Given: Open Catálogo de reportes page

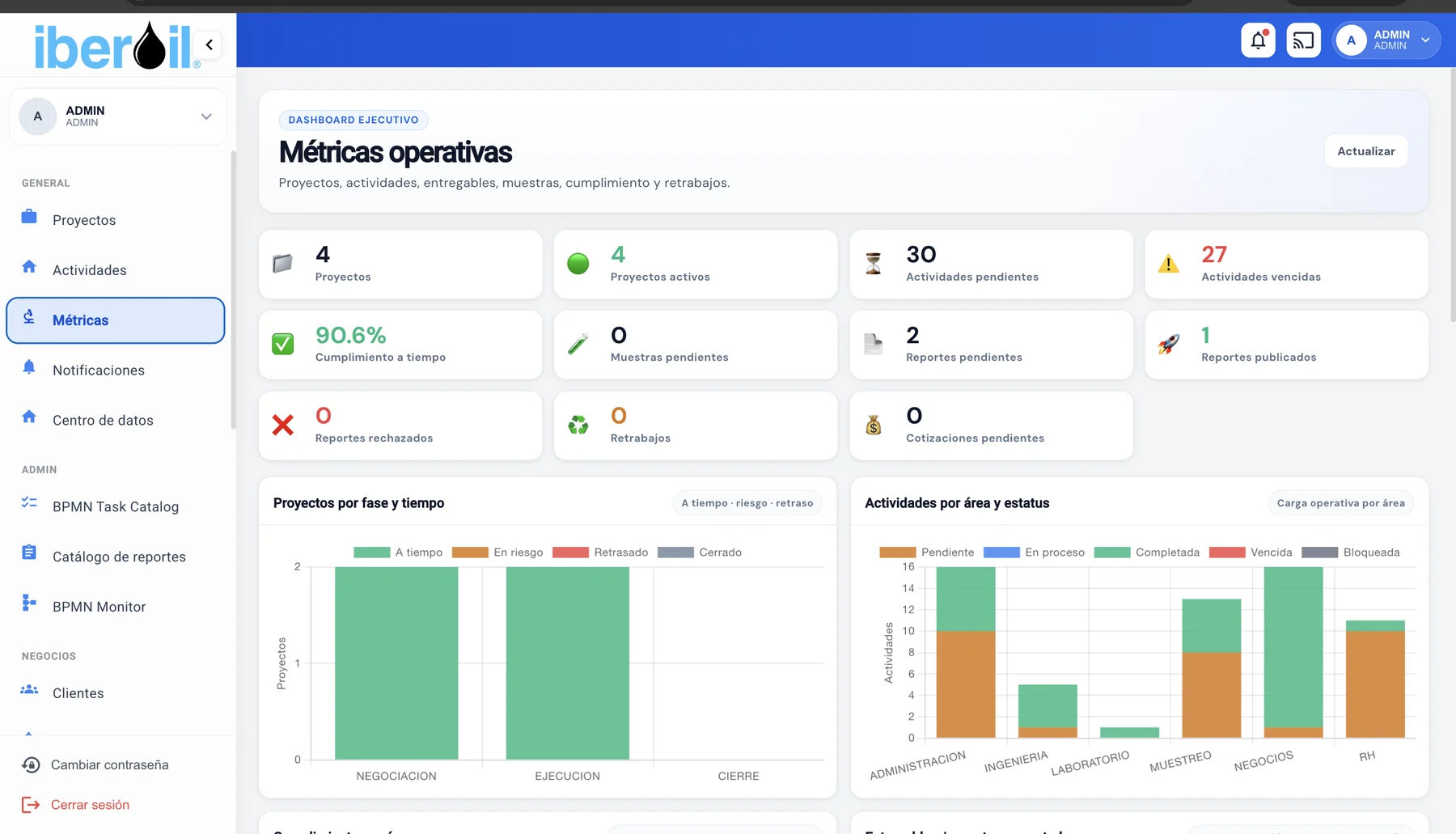Looking at the screenshot, I should point(115,557).
